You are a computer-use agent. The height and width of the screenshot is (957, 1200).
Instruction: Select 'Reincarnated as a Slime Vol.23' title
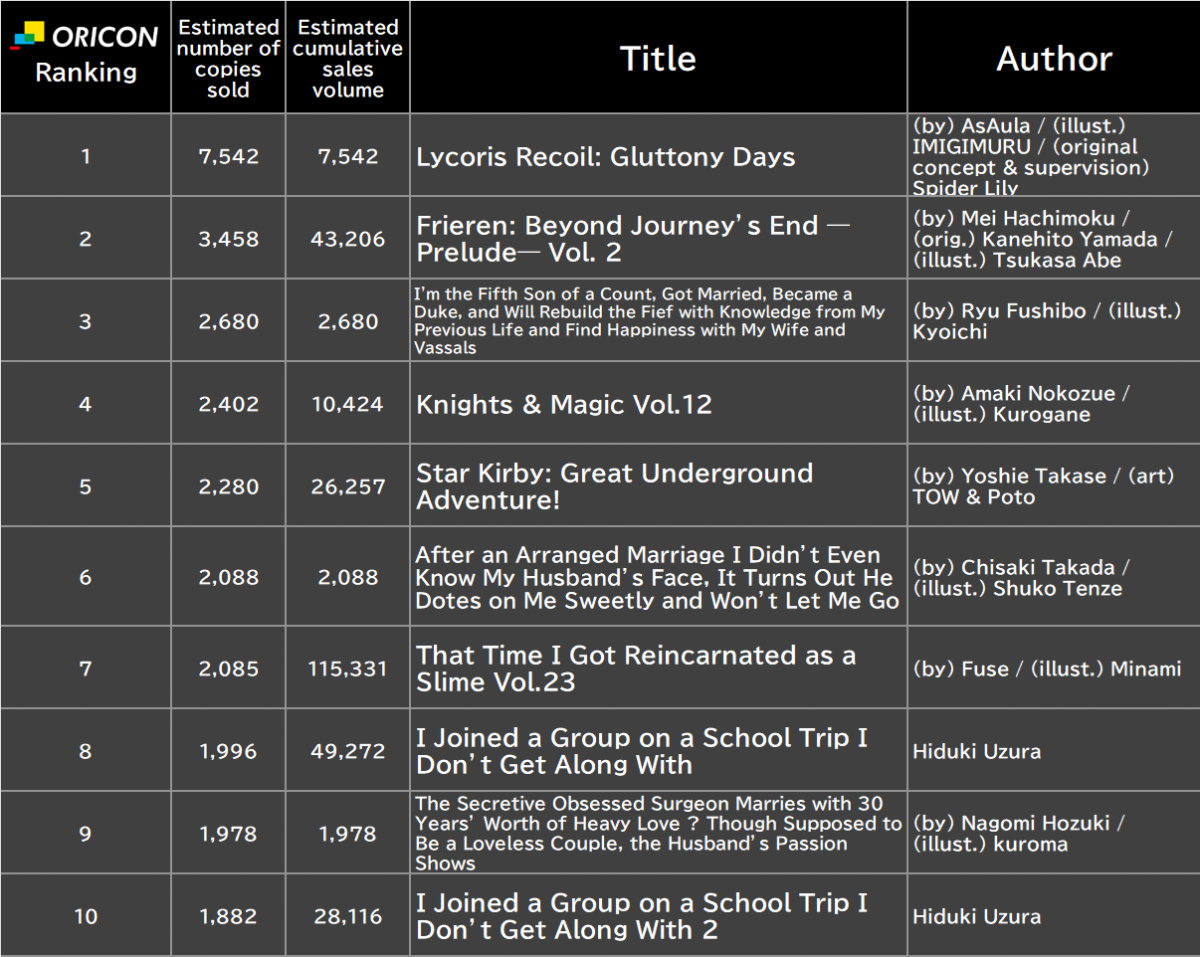[636, 669]
